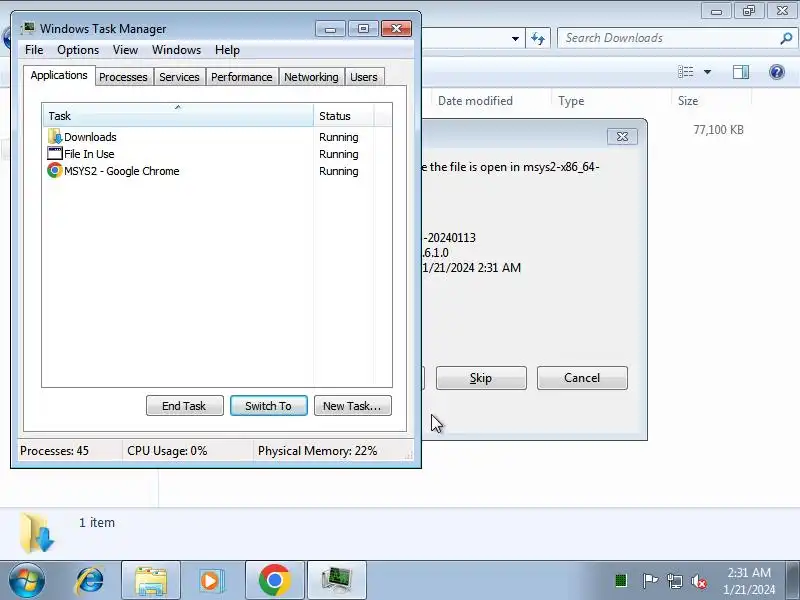
Task: Sort Explorer by Type column
Action: pos(611,101)
